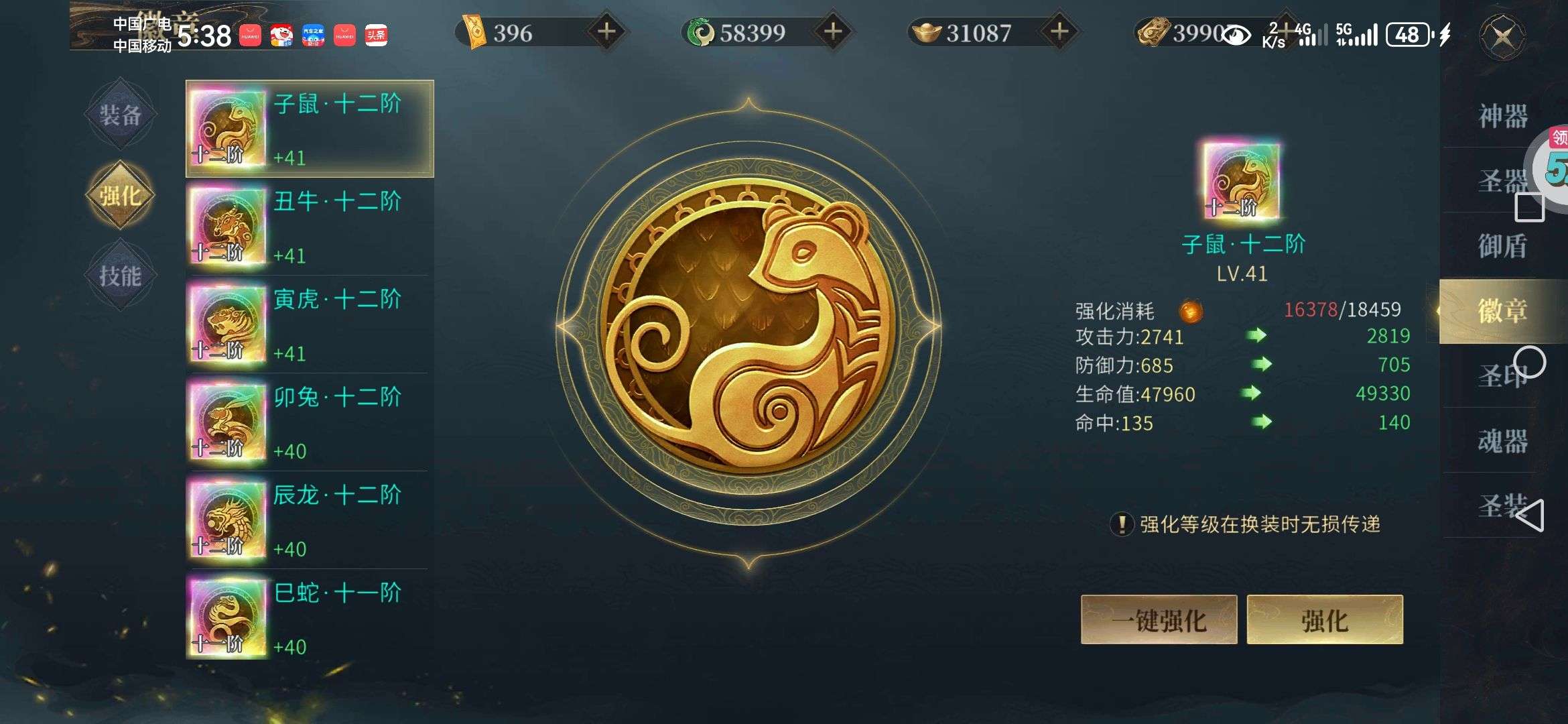This screenshot has height=724, width=1568.
Task: Select 寅虎·十二阶 badge from list
Action: pos(309,324)
